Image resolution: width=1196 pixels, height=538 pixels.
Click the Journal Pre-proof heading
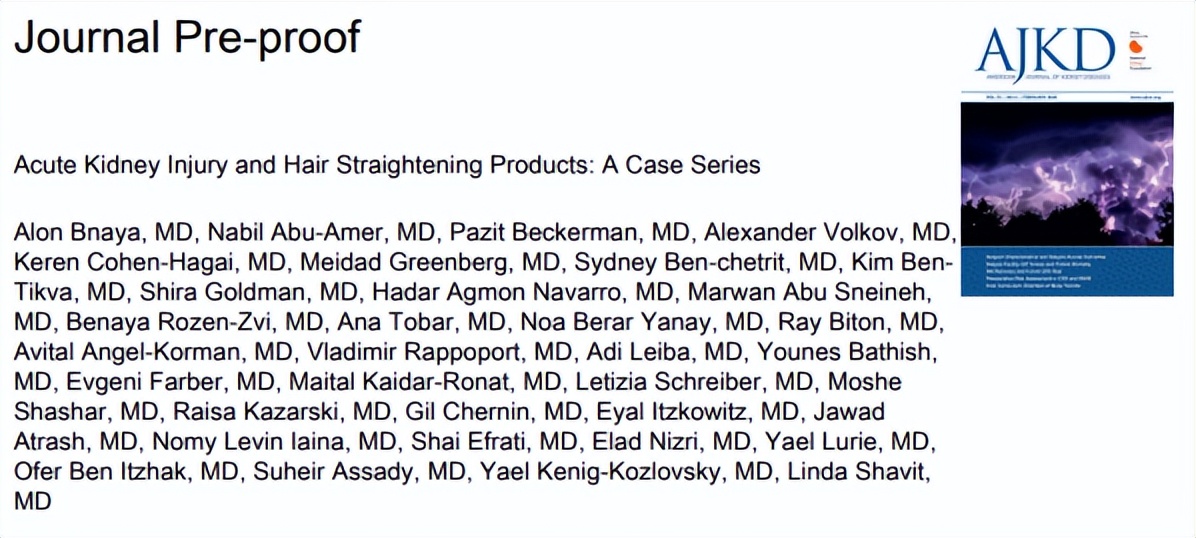[186, 37]
